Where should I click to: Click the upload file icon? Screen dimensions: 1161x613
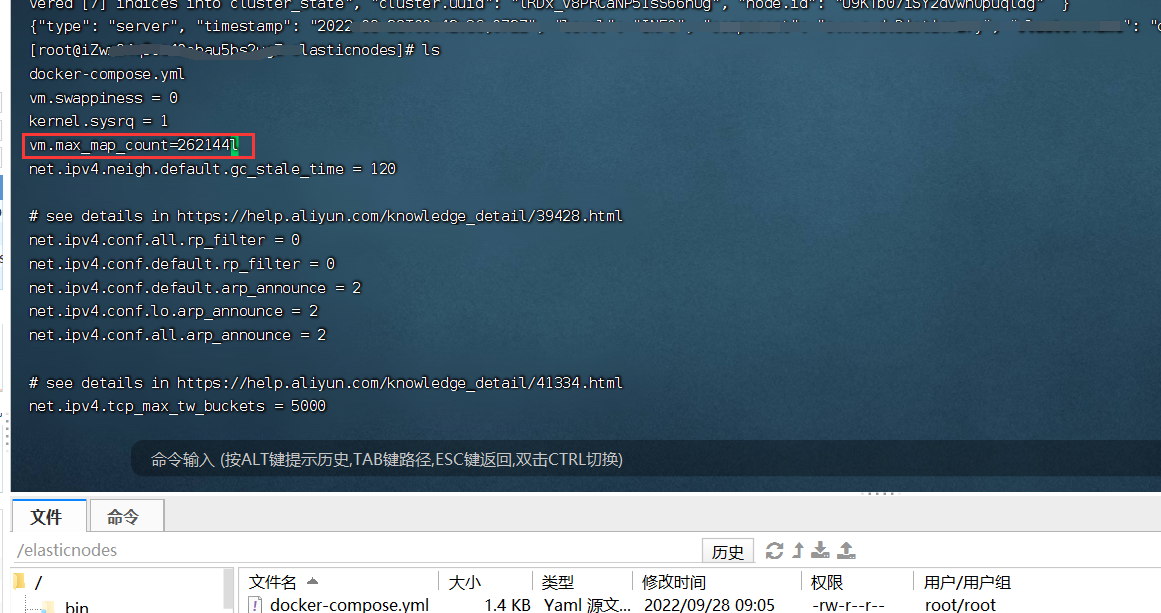click(846, 550)
